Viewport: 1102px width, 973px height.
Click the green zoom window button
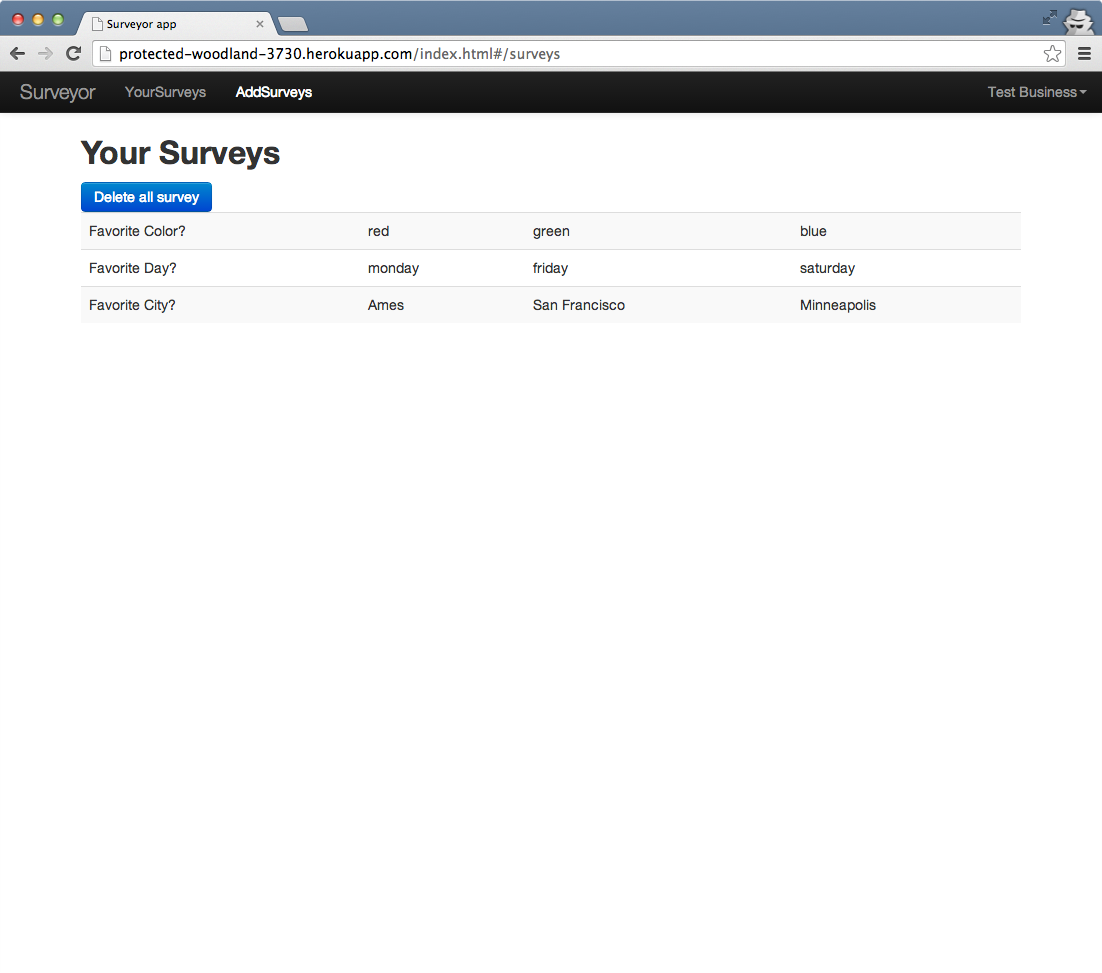coord(58,20)
